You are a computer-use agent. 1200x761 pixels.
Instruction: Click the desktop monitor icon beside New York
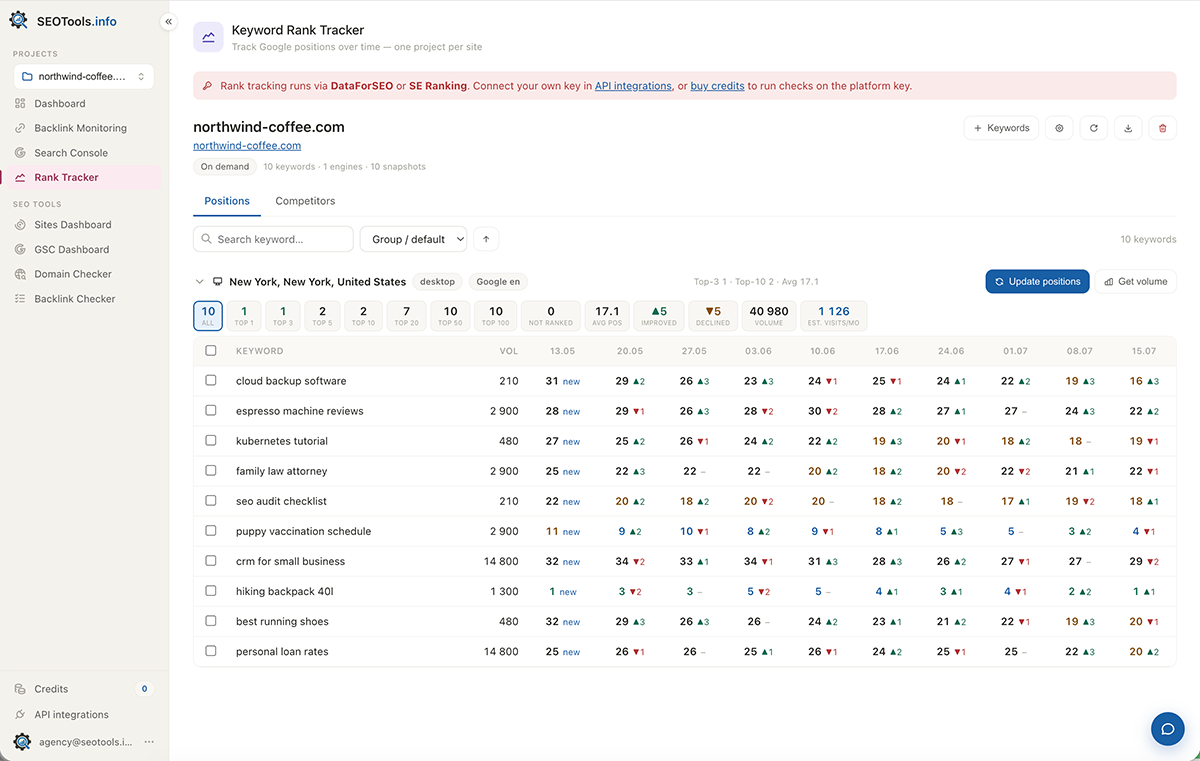pos(218,282)
